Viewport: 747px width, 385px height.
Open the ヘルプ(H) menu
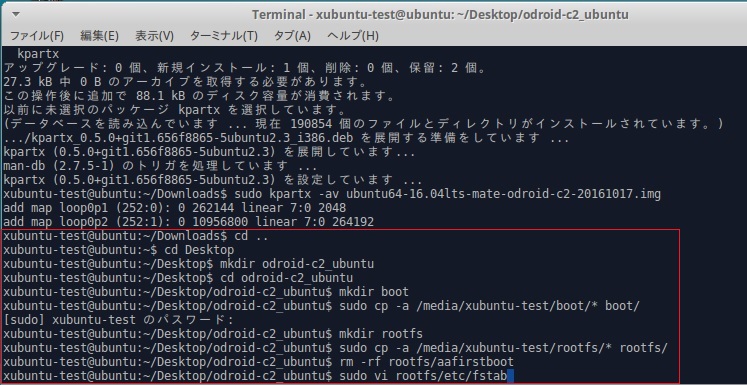(353, 36)
